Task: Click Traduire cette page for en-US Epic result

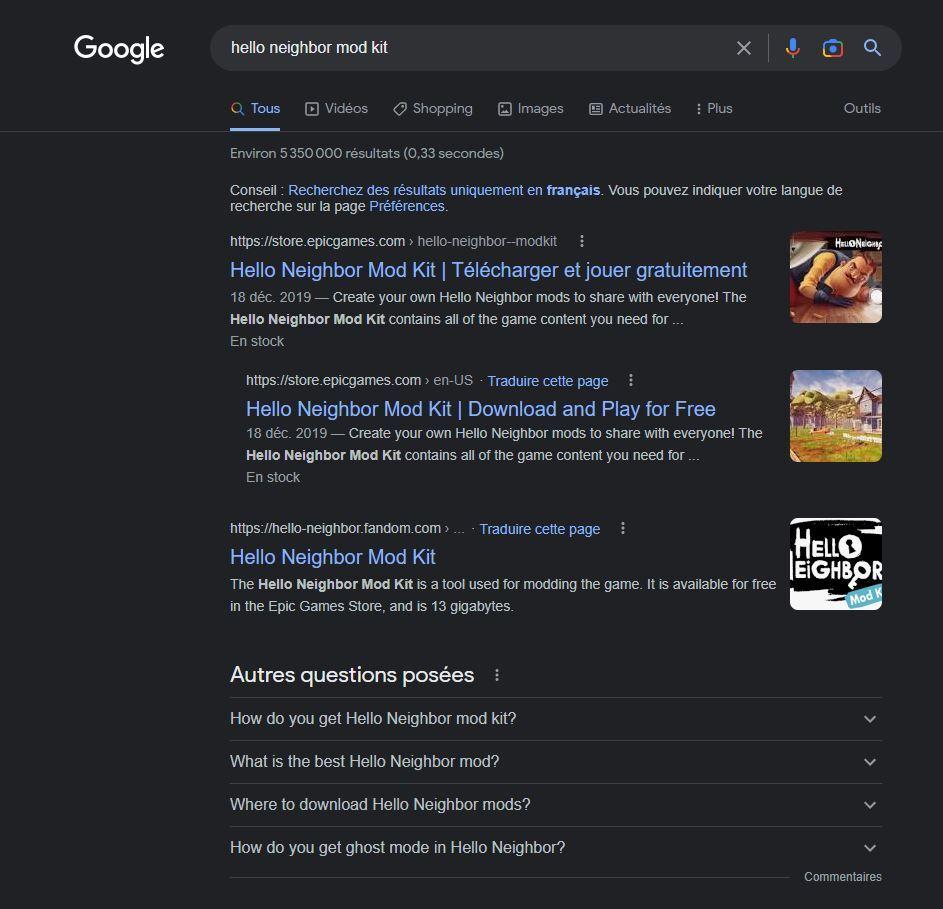Action: point(547,381)
